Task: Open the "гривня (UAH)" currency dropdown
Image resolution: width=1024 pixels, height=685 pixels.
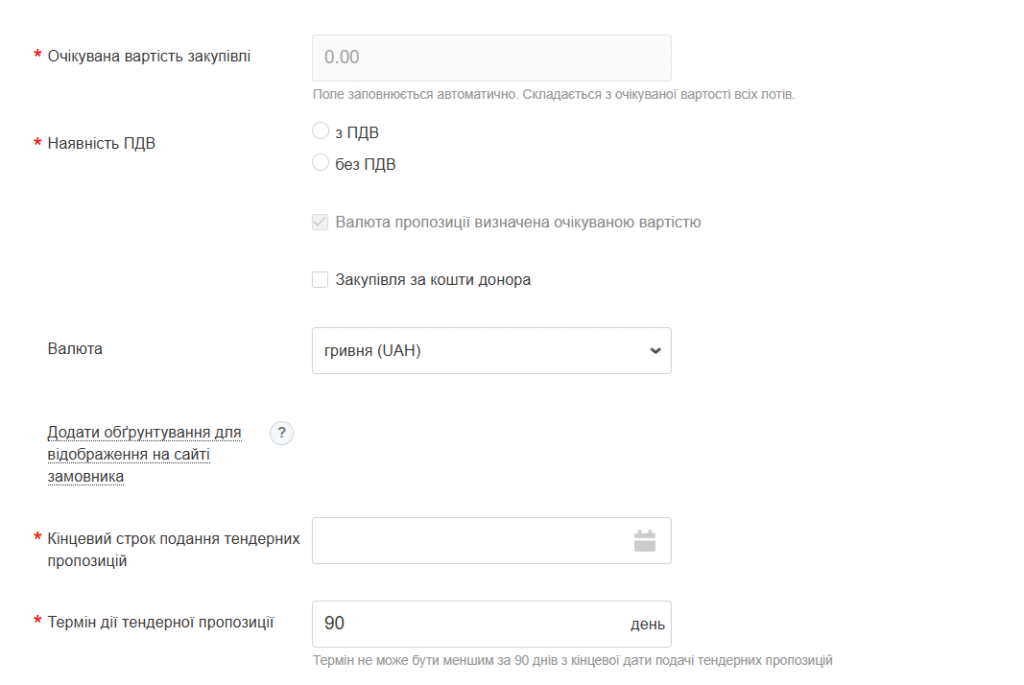Action: click(490, 351)
